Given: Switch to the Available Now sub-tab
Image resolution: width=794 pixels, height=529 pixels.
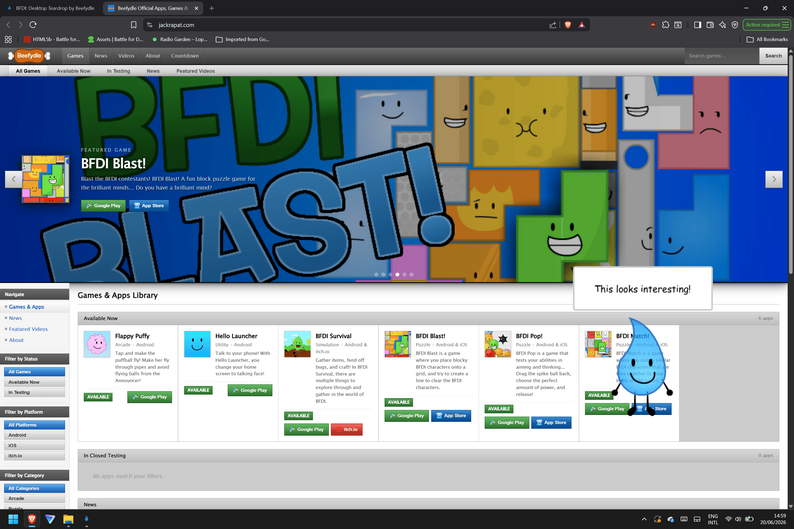Looking at the screenshot, I should 73,71.
